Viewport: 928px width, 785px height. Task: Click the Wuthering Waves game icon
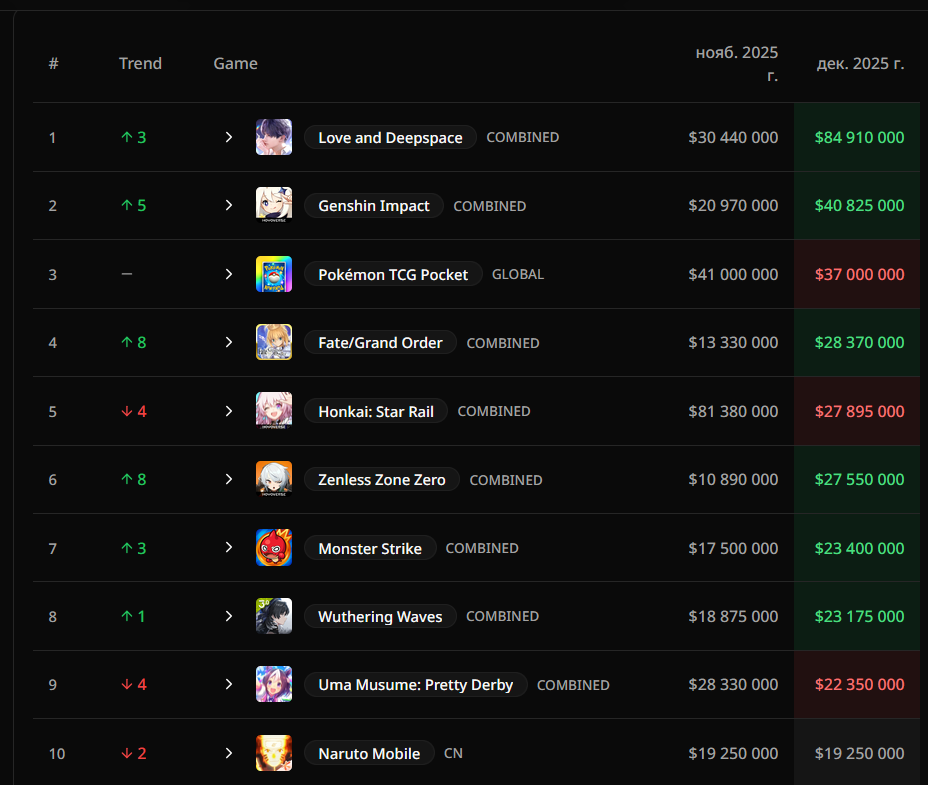click(x=273, y=616)
